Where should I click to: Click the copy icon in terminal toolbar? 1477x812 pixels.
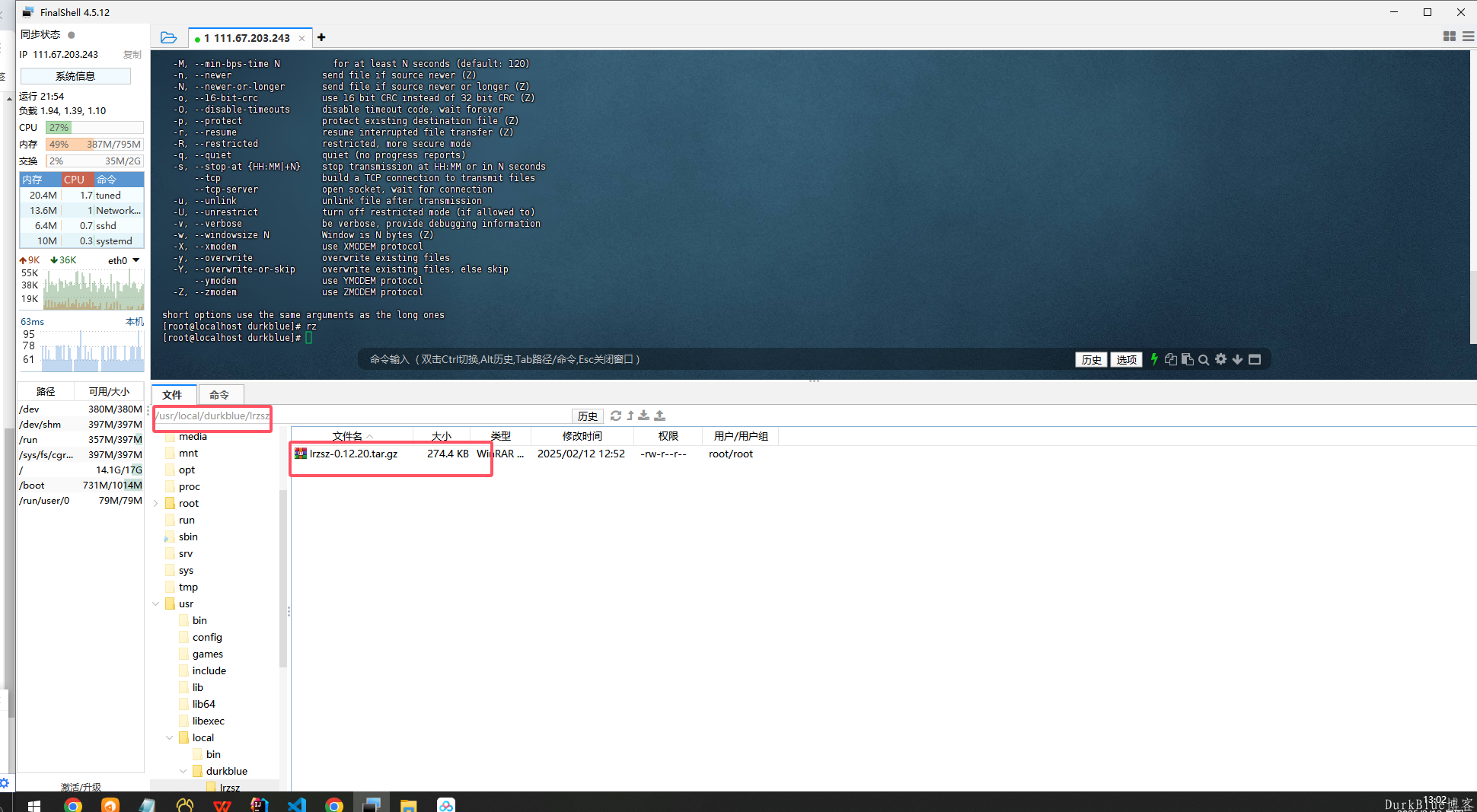[1171, 359]
